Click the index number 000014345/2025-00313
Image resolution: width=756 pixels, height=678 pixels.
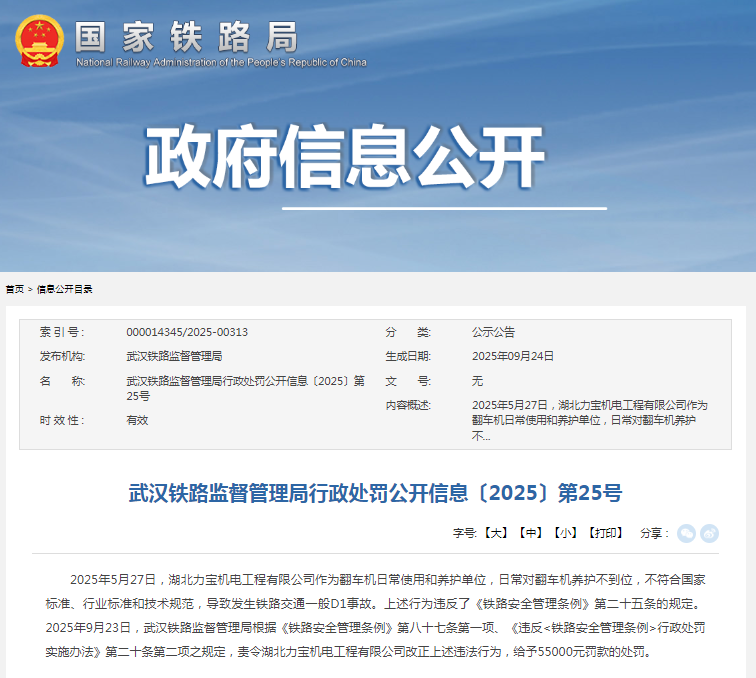click(187, 332)
